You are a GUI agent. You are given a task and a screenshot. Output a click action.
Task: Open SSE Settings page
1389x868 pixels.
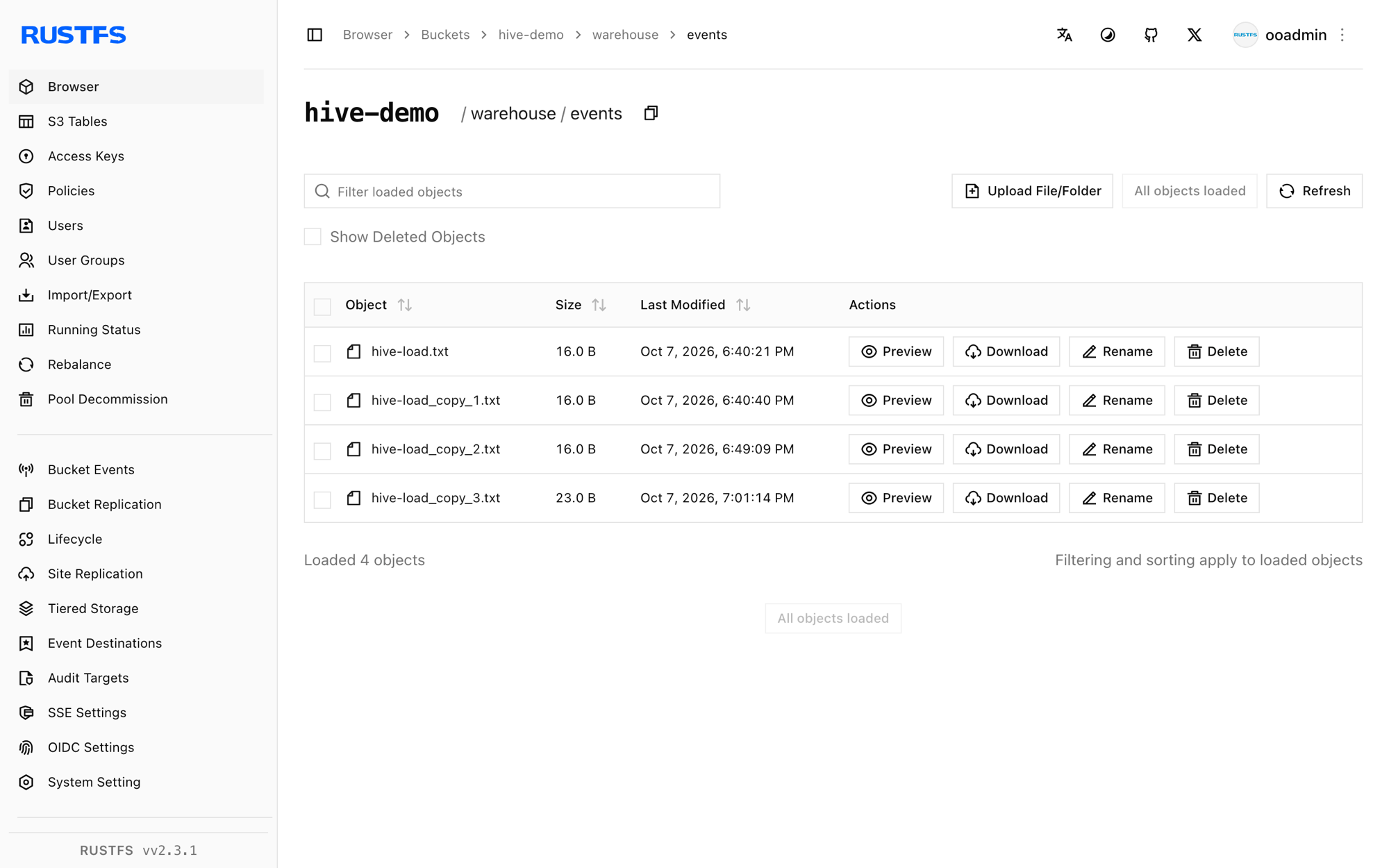[x=136, y=712]
